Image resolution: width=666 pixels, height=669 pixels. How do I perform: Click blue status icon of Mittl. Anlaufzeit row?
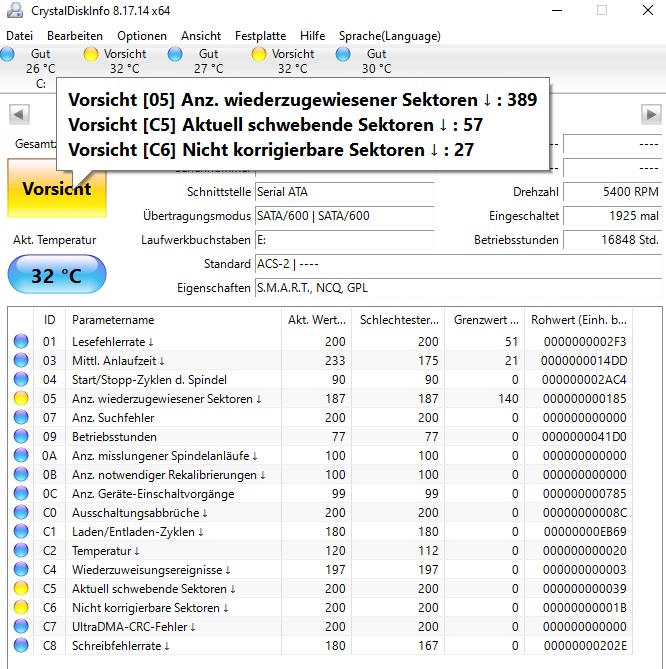point(21,361)
